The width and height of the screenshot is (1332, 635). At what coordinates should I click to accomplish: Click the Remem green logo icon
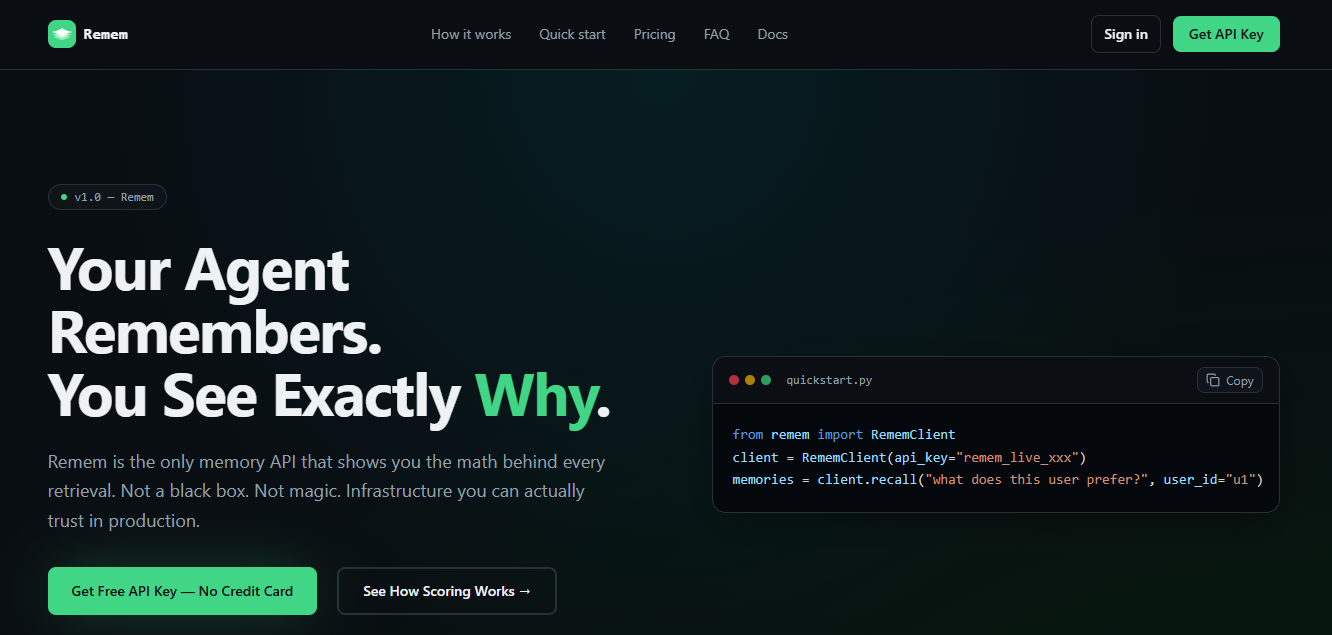[x=62, y=34]
